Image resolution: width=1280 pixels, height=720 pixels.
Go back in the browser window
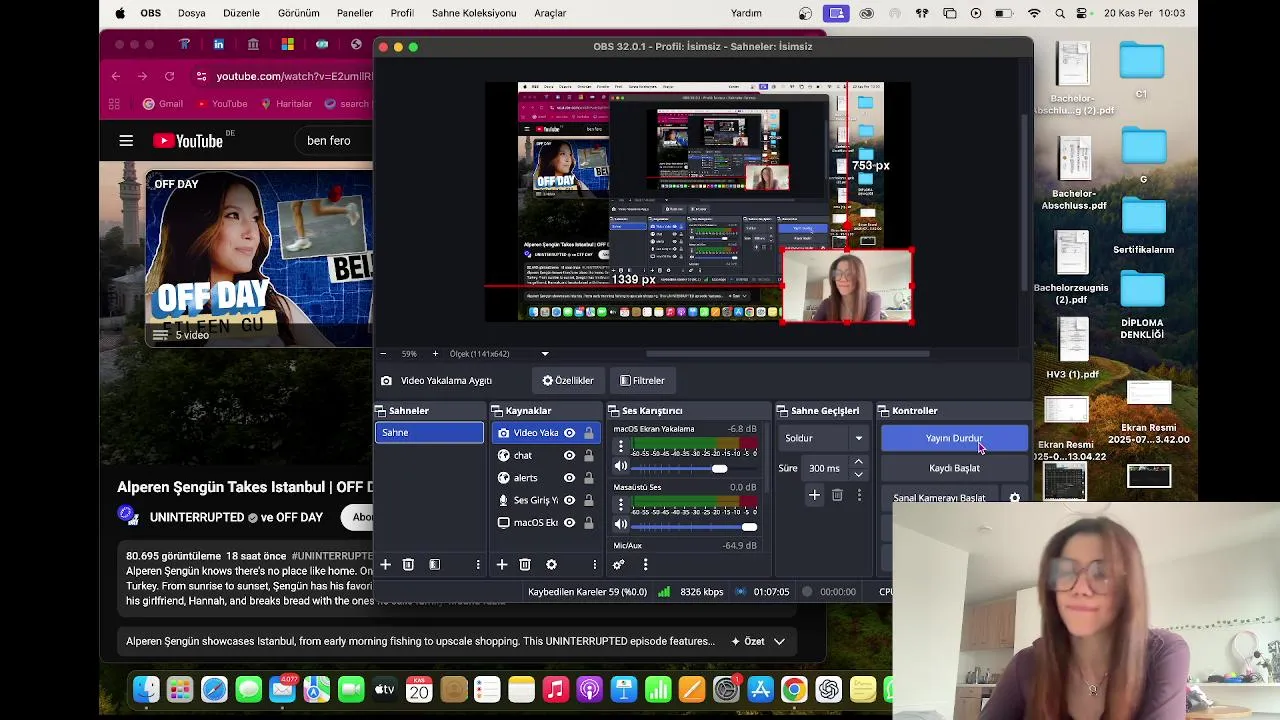pyautogui.click(x=116, y=76)
